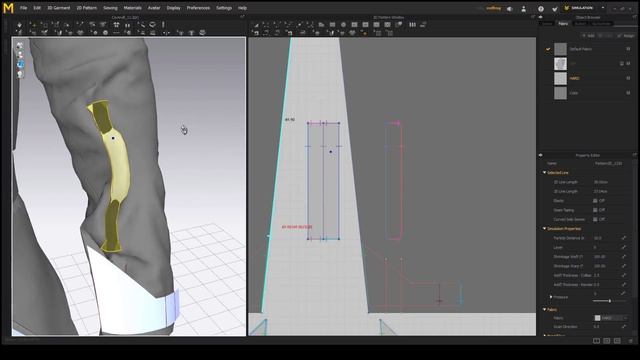Click the second display icon in 3D viewport
640x360 pixels.
(x=20, y=55)
